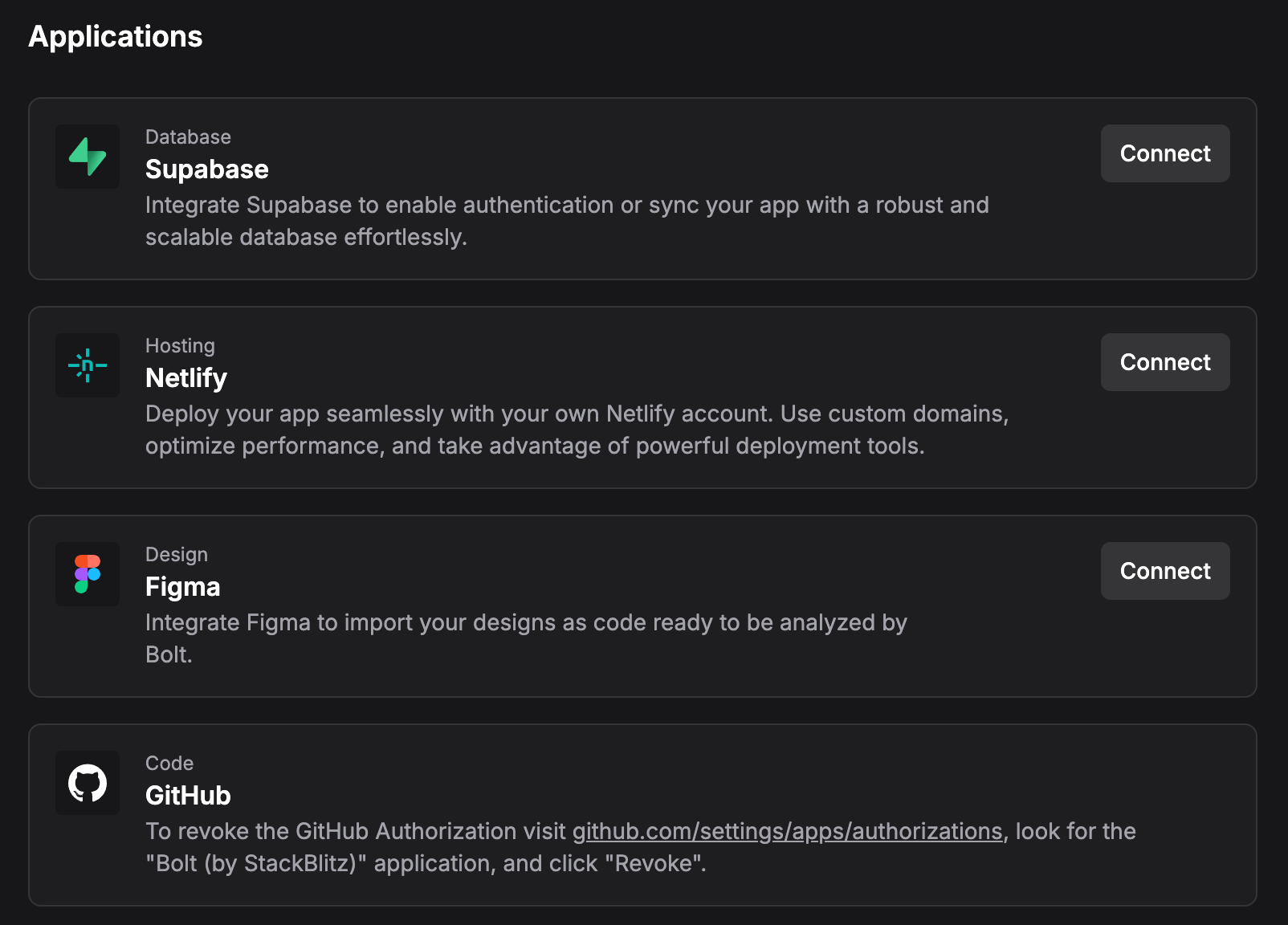Click the GitHub title text

[x=188, y=796]
